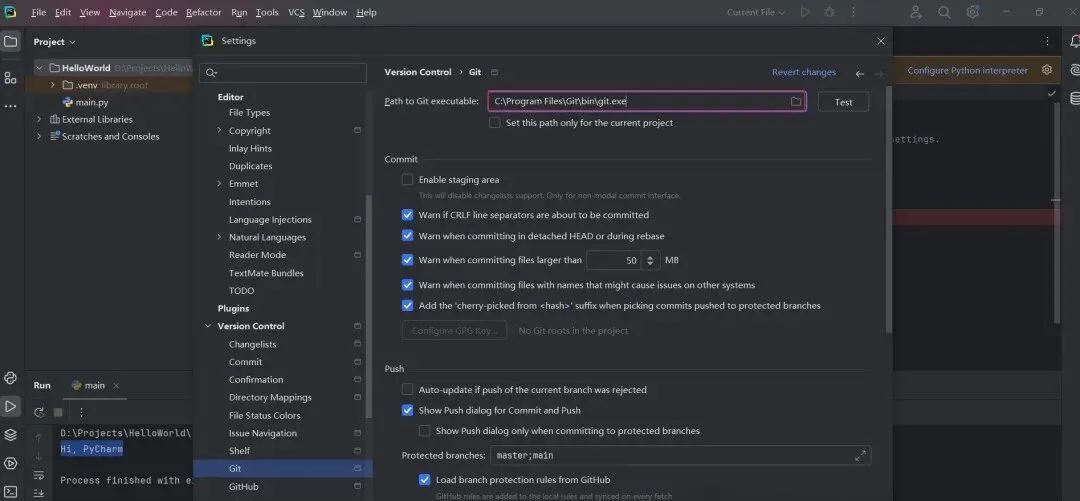The image size is (1080, 501).
Task: Uncheck 'Show Push dialog for Commit and Push'
Action: tap(408, 410)
